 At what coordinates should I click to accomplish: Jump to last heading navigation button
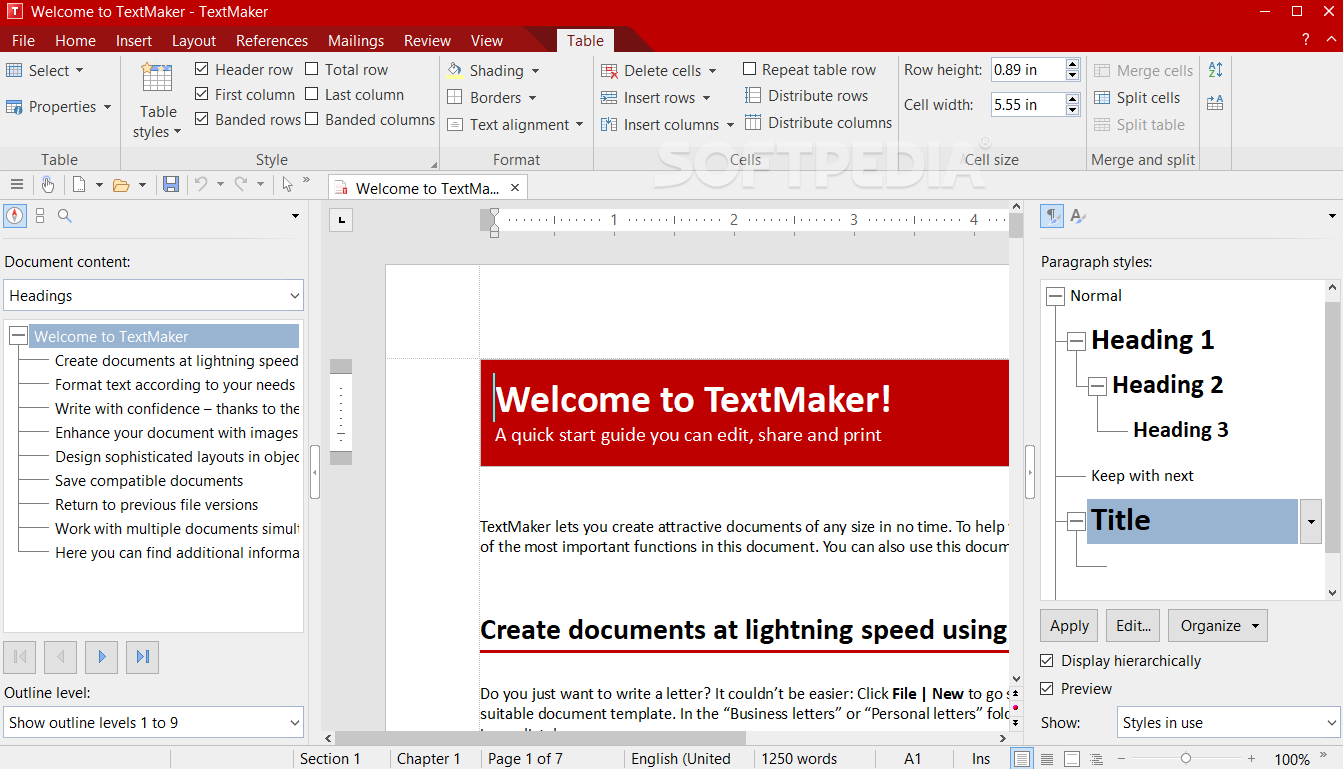point(142,657)
